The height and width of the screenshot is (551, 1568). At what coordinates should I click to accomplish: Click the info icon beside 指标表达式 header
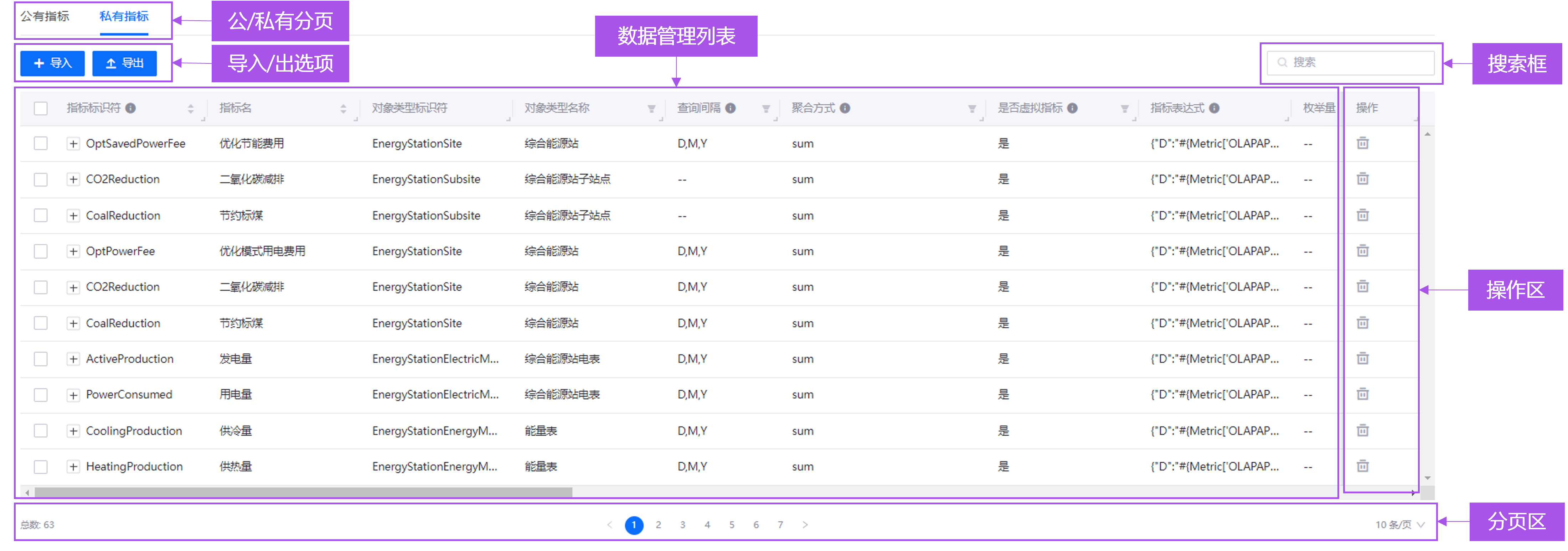1215,108
